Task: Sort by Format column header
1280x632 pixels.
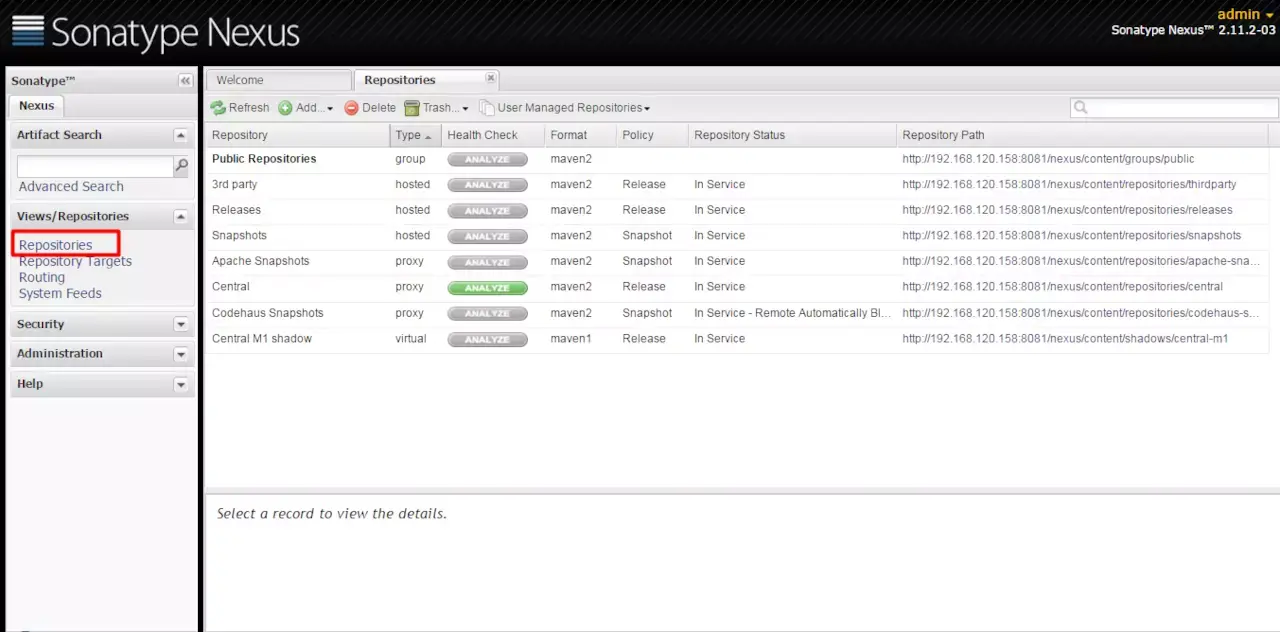Action: click(x=580, y=135)
